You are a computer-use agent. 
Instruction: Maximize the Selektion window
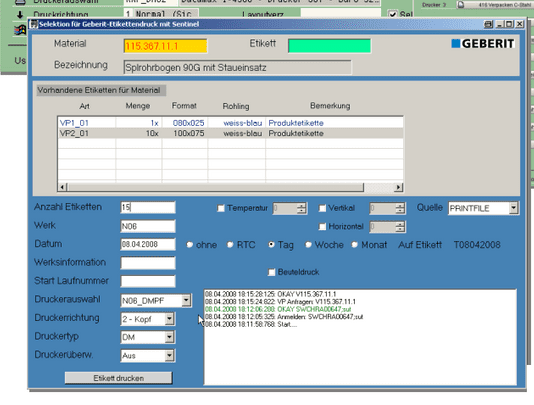(x=509, y=24)
